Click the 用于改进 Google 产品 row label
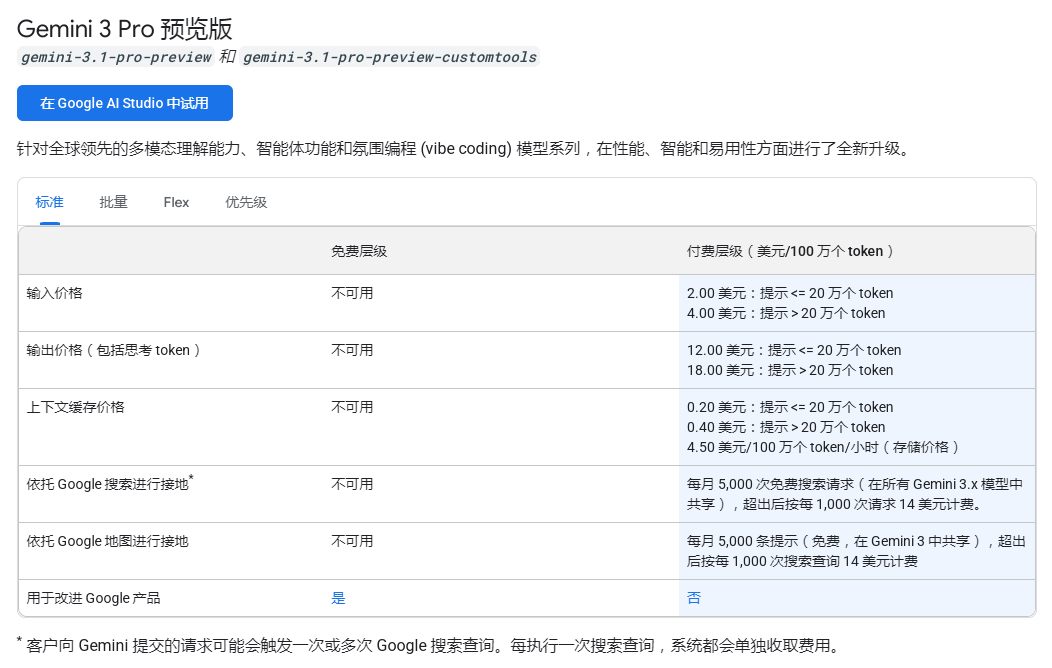This screenshot has width=1052, height=668. point(93,598)
